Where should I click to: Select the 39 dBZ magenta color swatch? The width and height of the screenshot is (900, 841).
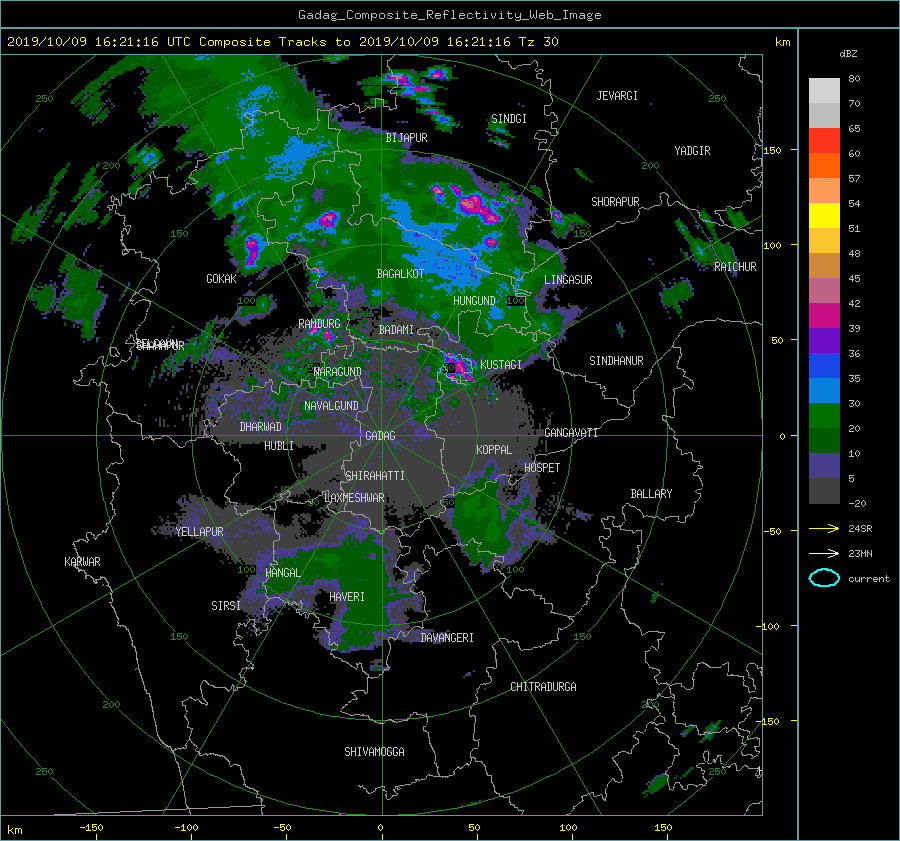coord(824,315)
